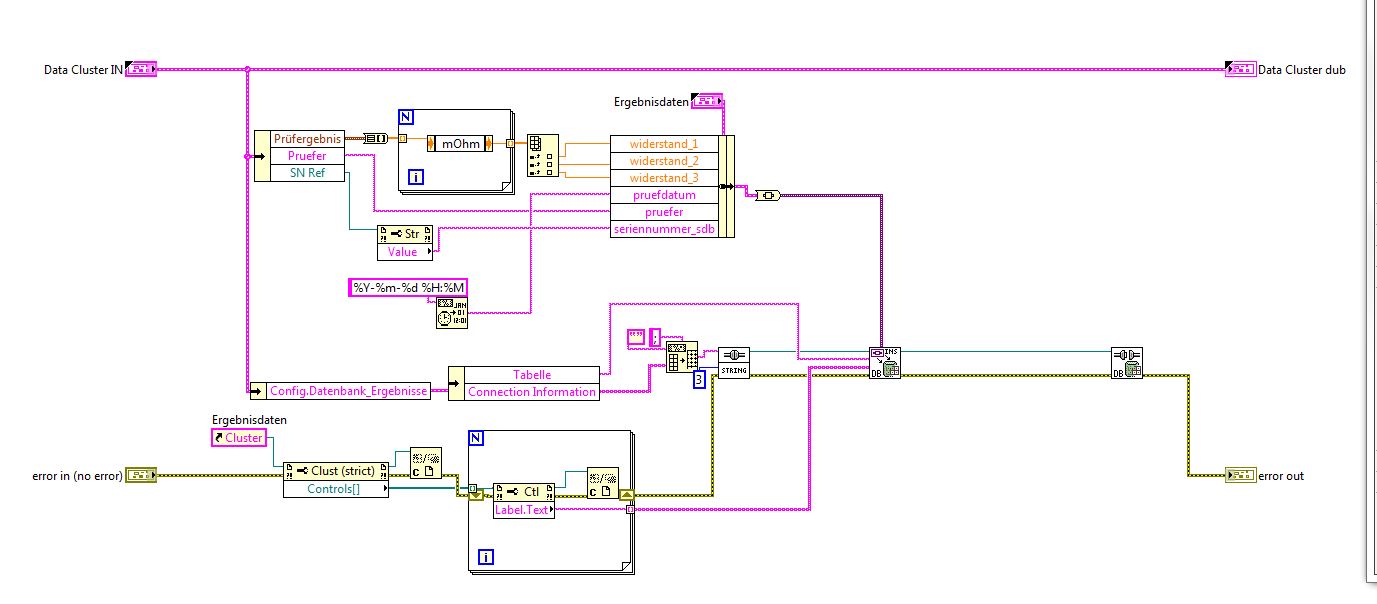The image size is (1377, 604).
Task: Select the Data Cluster dub indicator terminal
Action: 1240,69
